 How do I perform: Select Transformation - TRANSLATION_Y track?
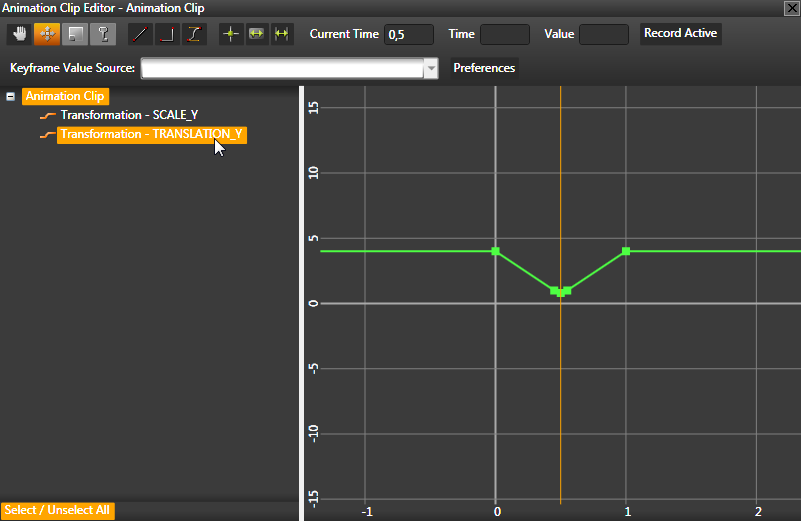(151, 134)
